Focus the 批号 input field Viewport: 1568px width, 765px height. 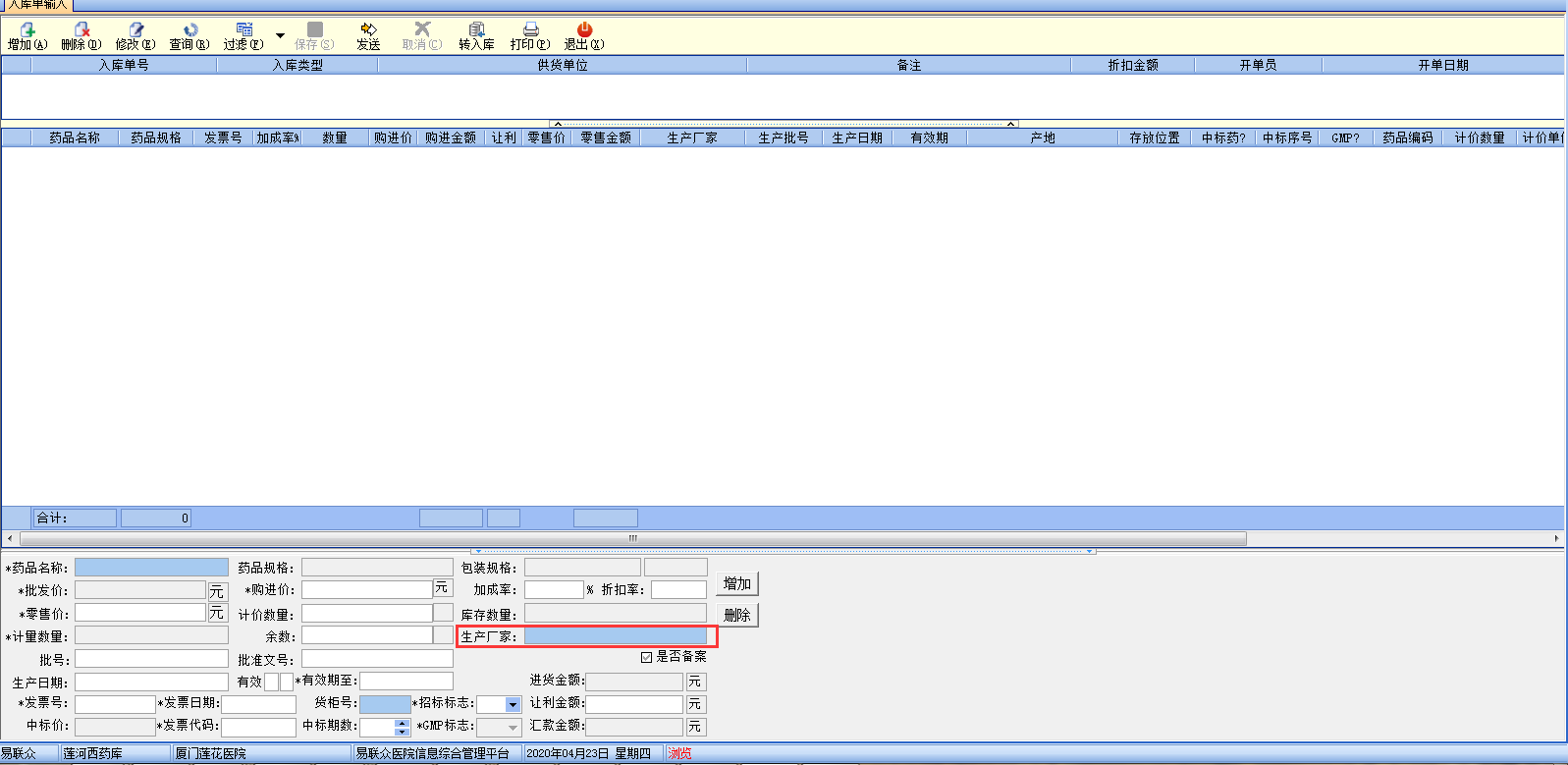(151, 659)
